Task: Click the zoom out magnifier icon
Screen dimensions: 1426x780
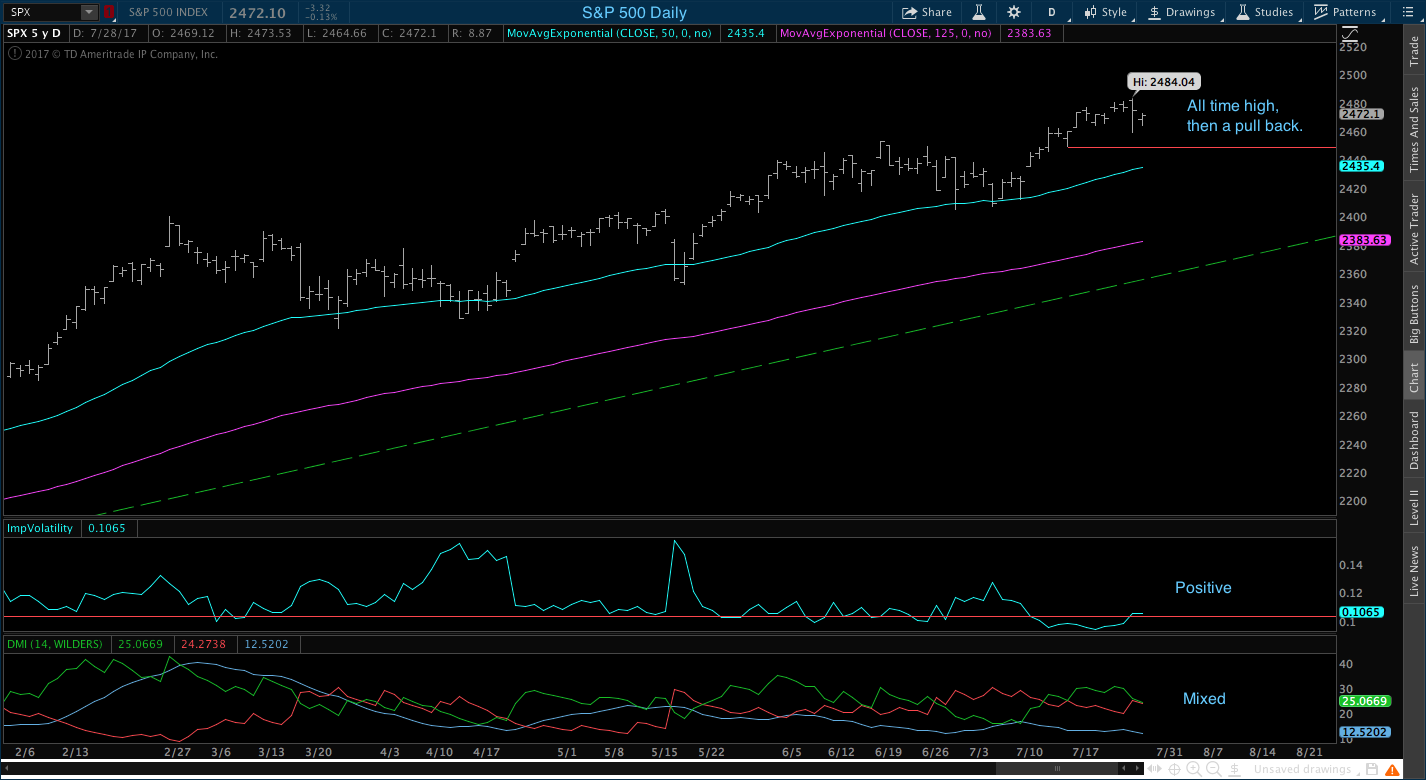Action: point(1214,769)
